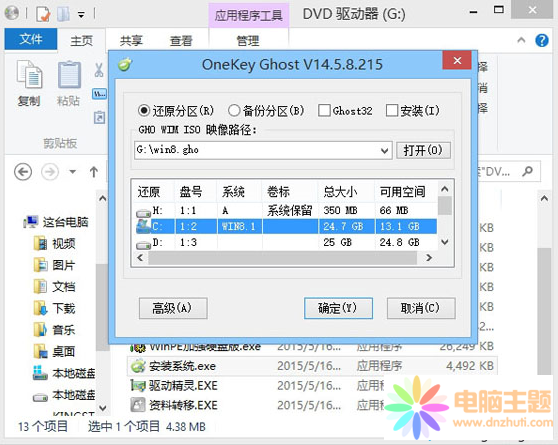Click partition list scroll-down arrow
Viewport: 558px width, 445px height.
point(445,242)
